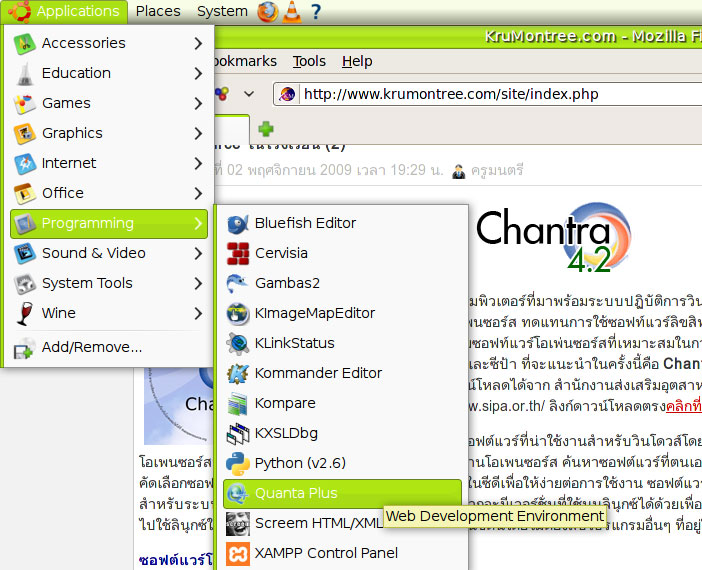Expand the Graphics submenu arrow
Screen dimensions: 702x570
point(198,133)
